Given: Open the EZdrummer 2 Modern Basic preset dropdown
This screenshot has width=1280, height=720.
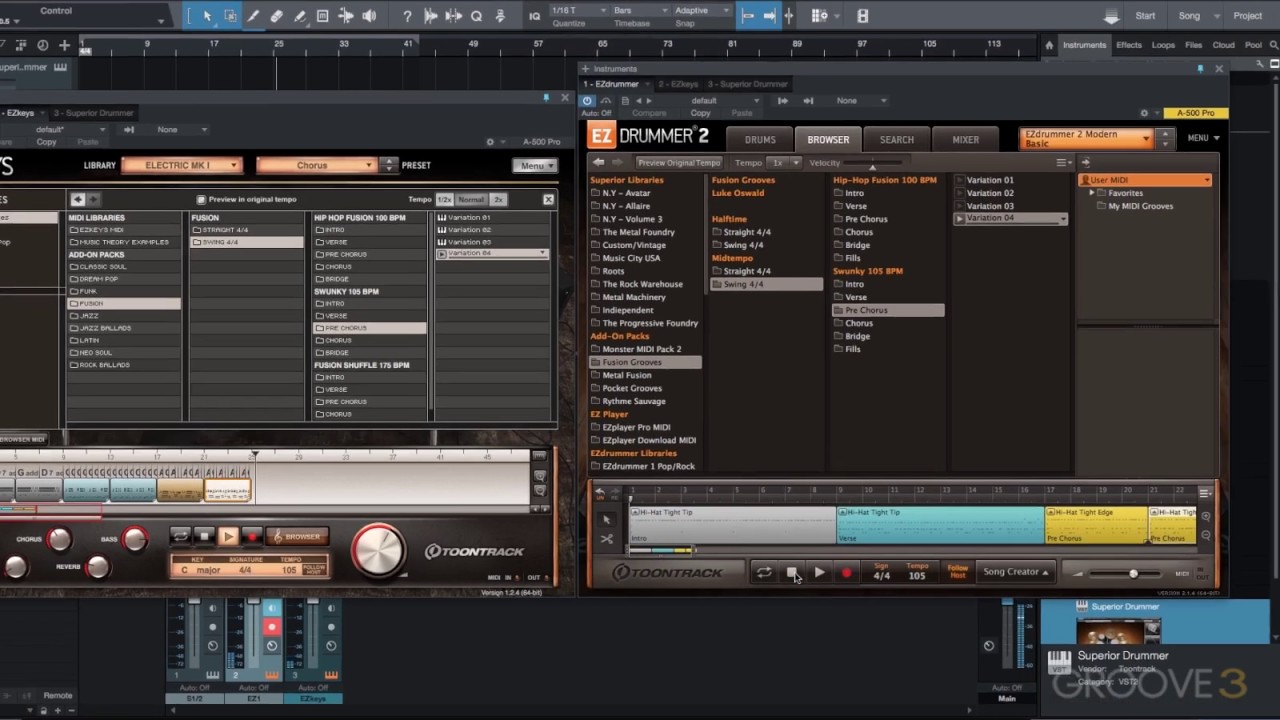Looking at the screenshot, I should point(1087,138).
